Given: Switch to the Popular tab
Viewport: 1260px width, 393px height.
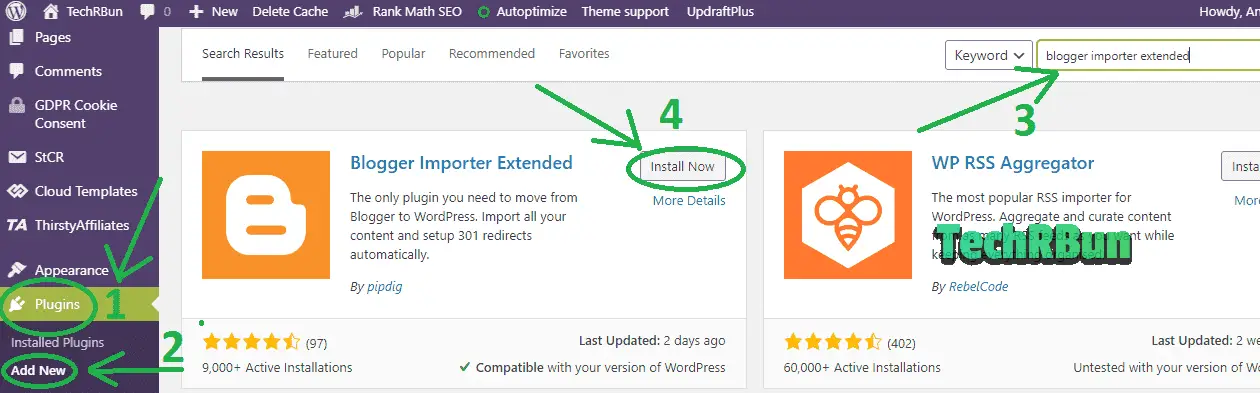Looking at the screenshot, I should click(x=403, y=53).
